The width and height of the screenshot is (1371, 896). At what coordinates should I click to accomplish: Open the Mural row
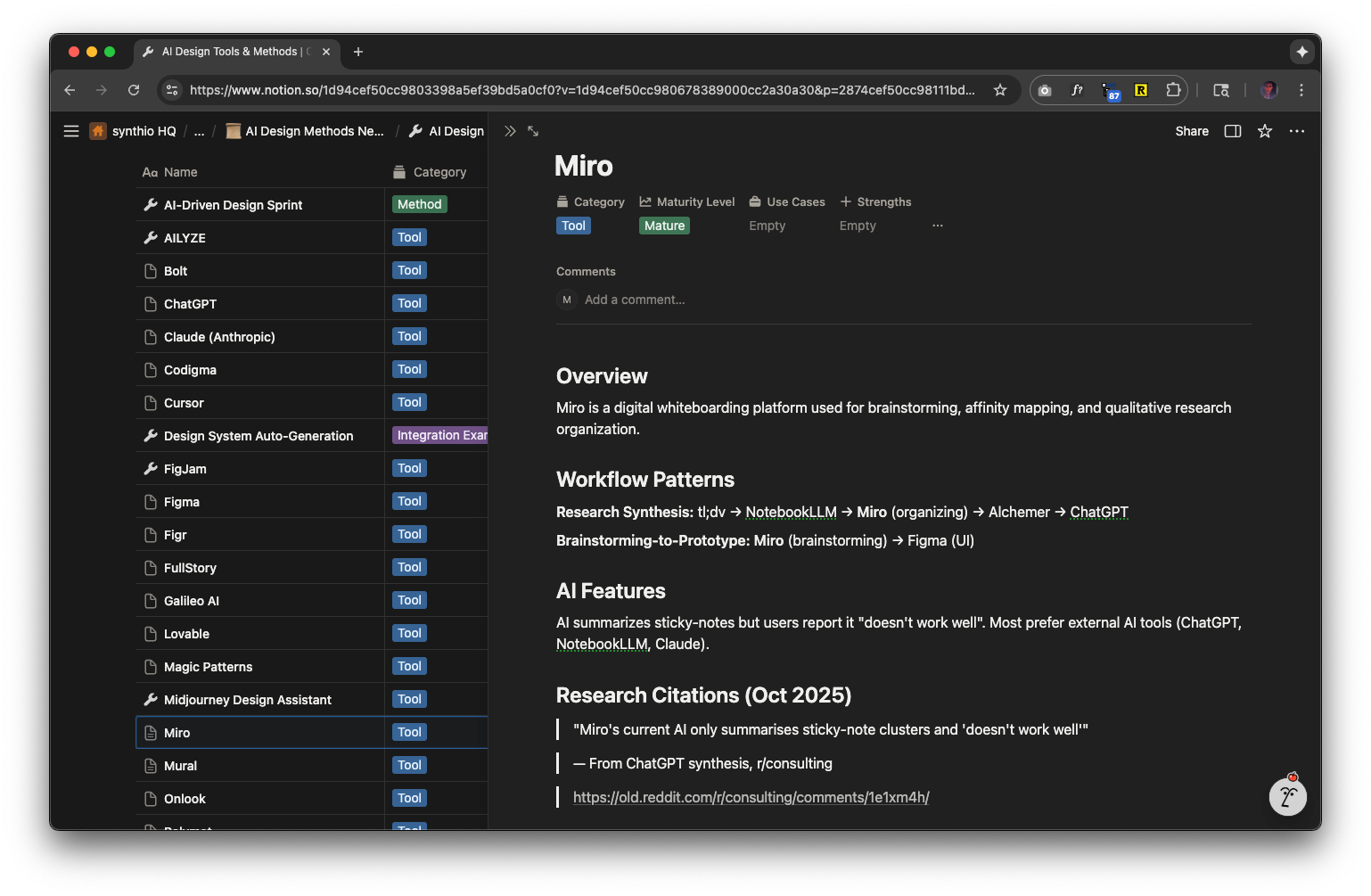(180, 766)
